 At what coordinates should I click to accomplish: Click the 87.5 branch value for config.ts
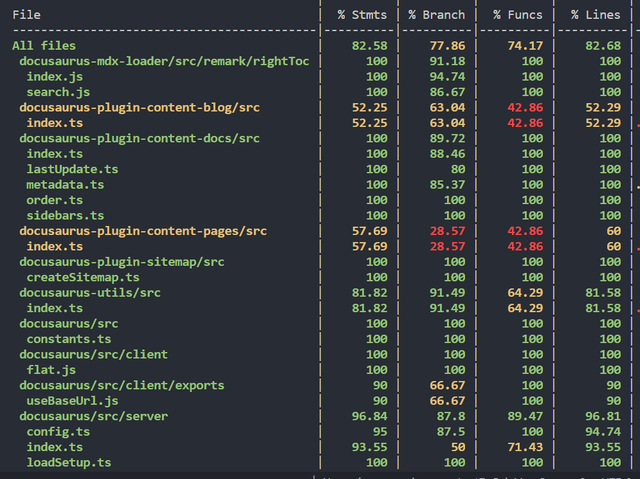coord(451,432)
